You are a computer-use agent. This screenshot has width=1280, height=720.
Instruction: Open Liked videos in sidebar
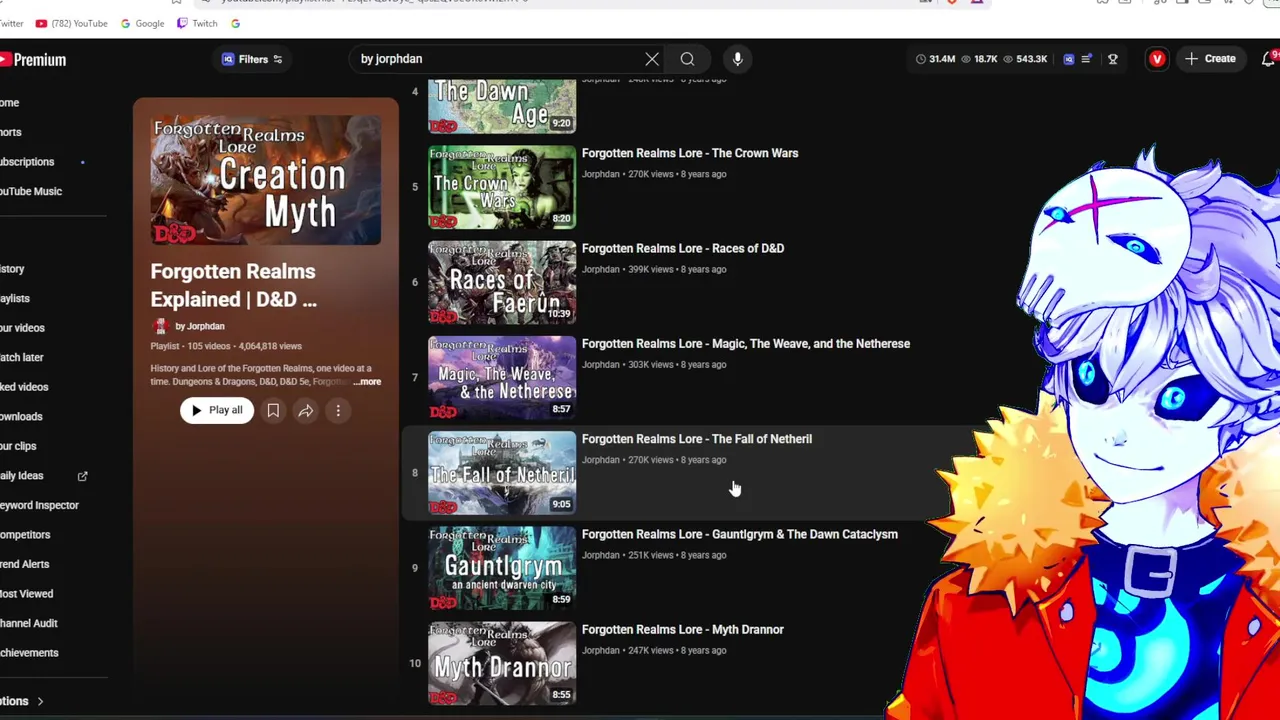25,386
